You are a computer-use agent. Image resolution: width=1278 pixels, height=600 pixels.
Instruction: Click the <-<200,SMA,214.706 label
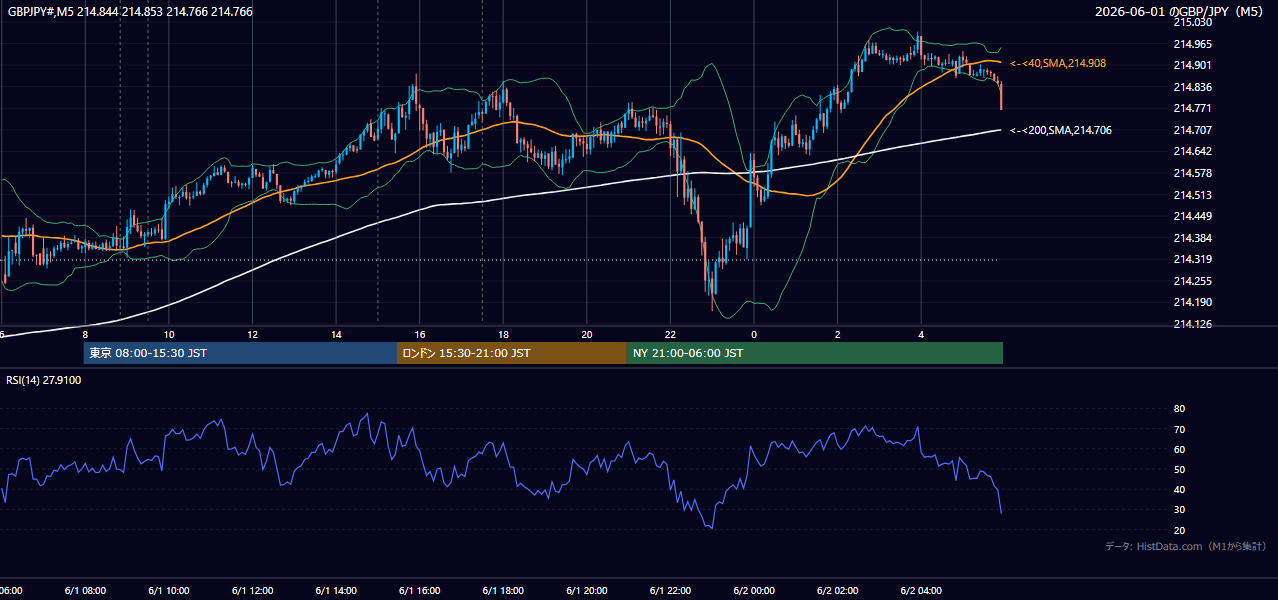(1060, 130)
